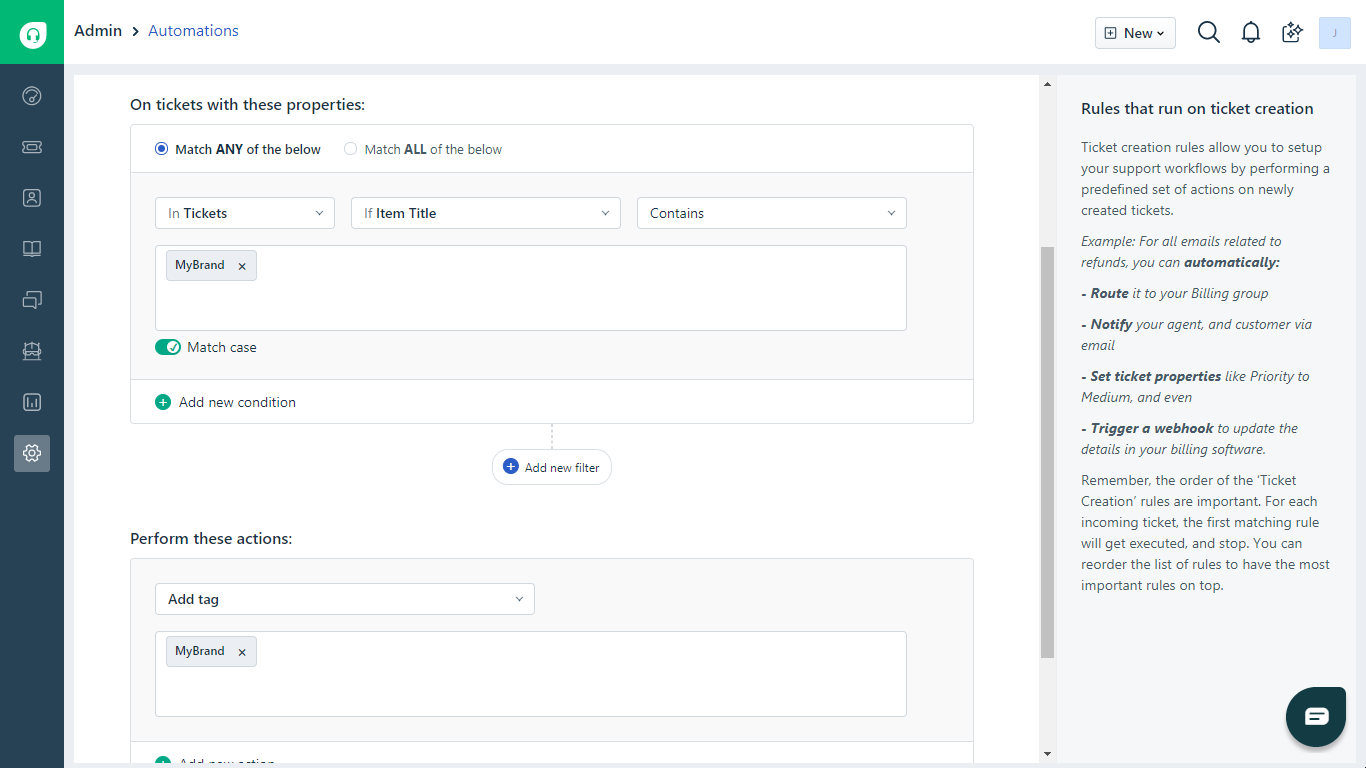Open the Freddy AI sparkle icon
1366x768 pixels.
[x=1293, y=33]
